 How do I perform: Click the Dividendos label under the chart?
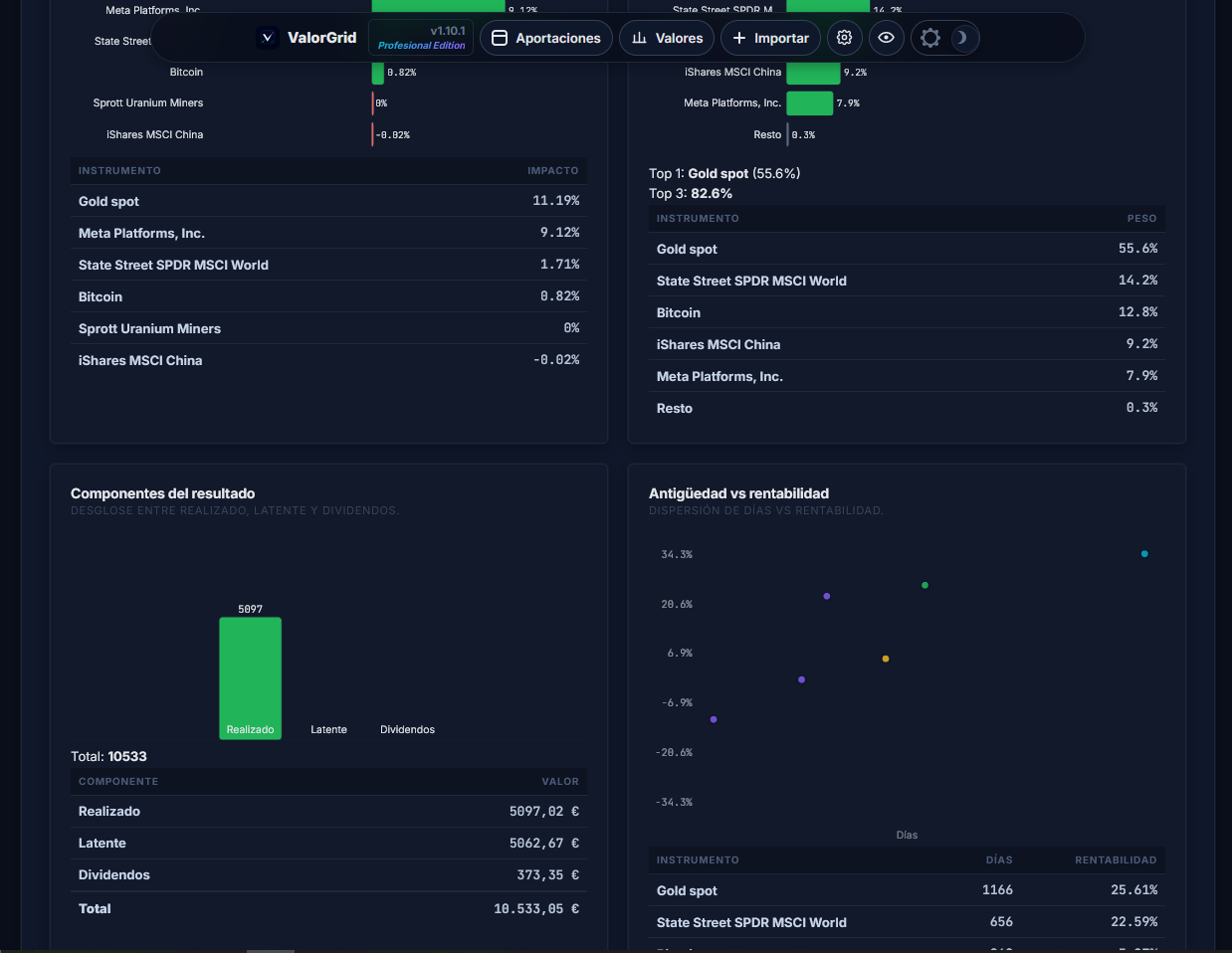tap(407, 729)
